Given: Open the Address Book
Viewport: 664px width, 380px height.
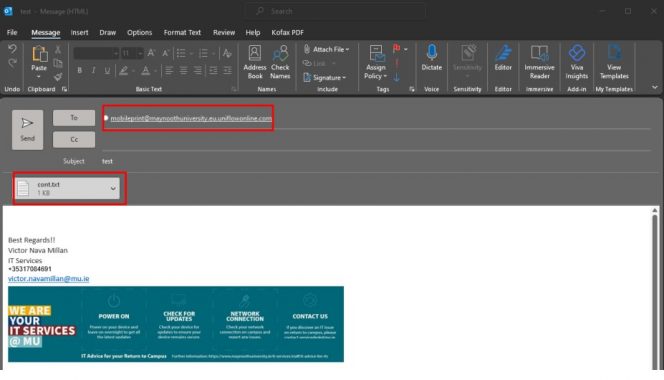Looking at the screenshot, I should click(x=255, y=62).
